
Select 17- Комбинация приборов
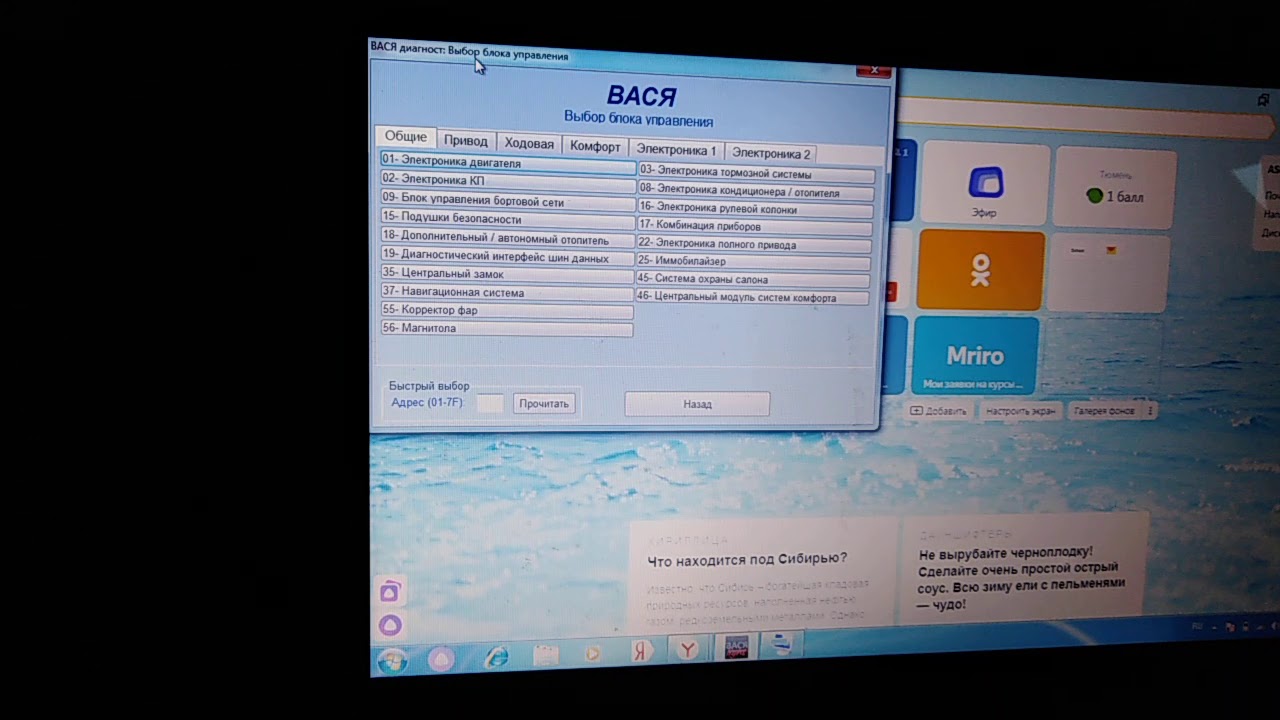[x=755, y=227]
